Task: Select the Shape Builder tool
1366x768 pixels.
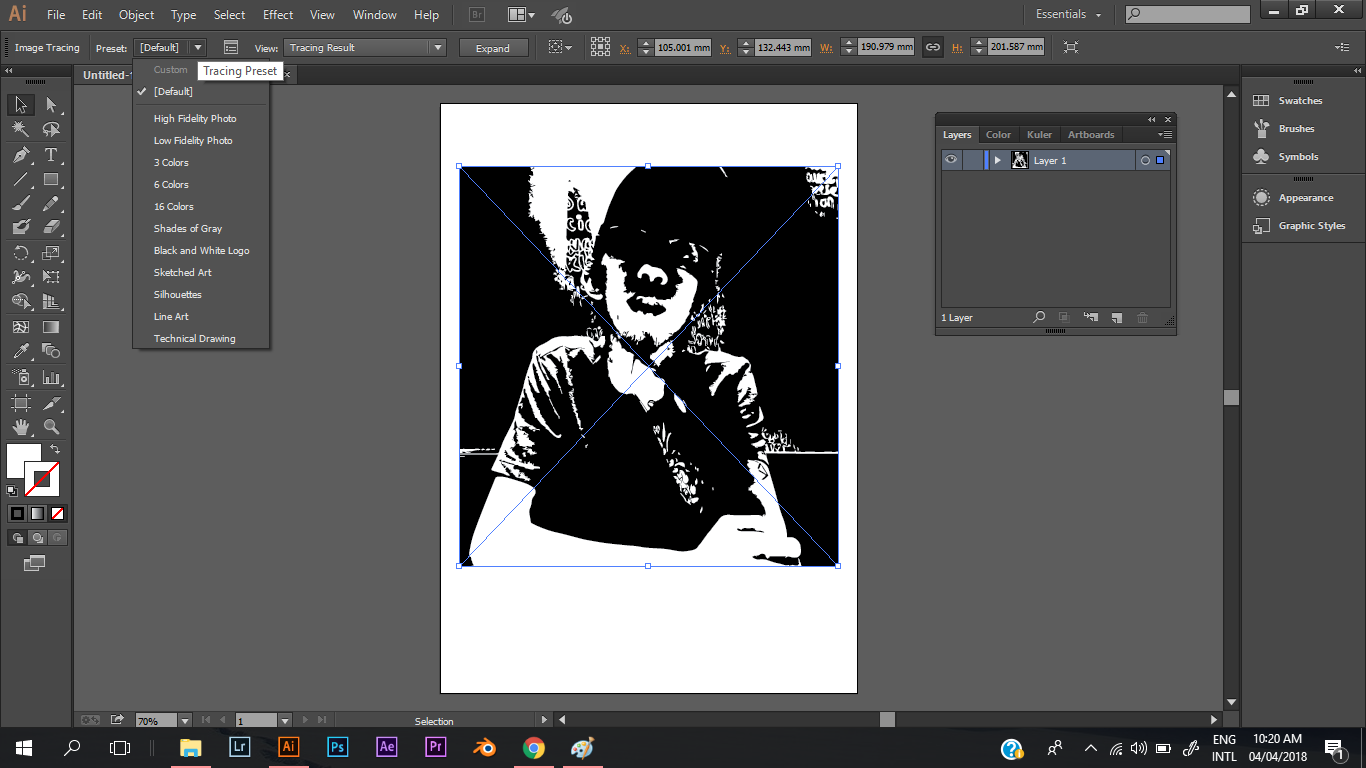Action: point(21,302)
